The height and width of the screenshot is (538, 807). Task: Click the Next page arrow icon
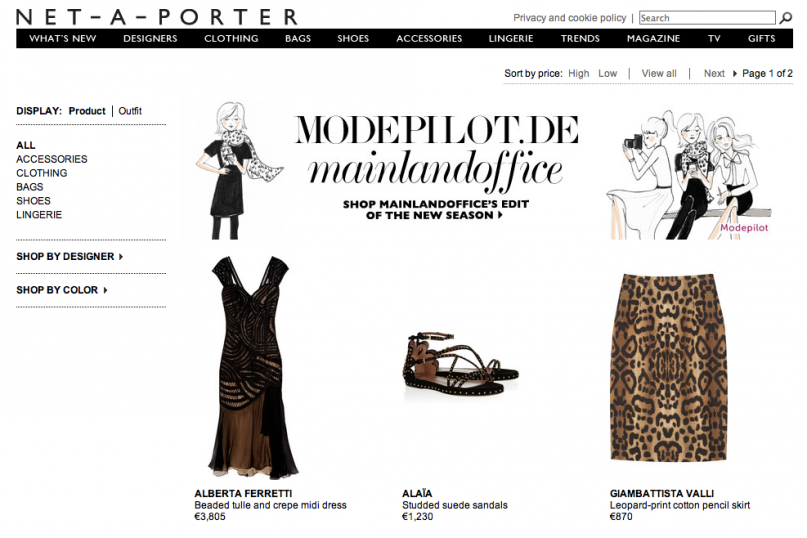(x=734, y=74)
